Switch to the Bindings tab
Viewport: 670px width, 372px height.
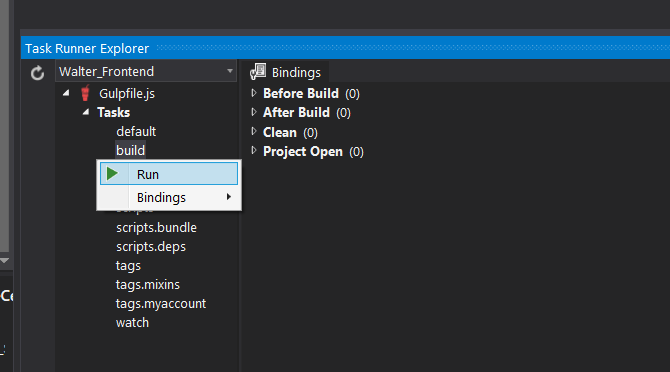pos(285,72)
